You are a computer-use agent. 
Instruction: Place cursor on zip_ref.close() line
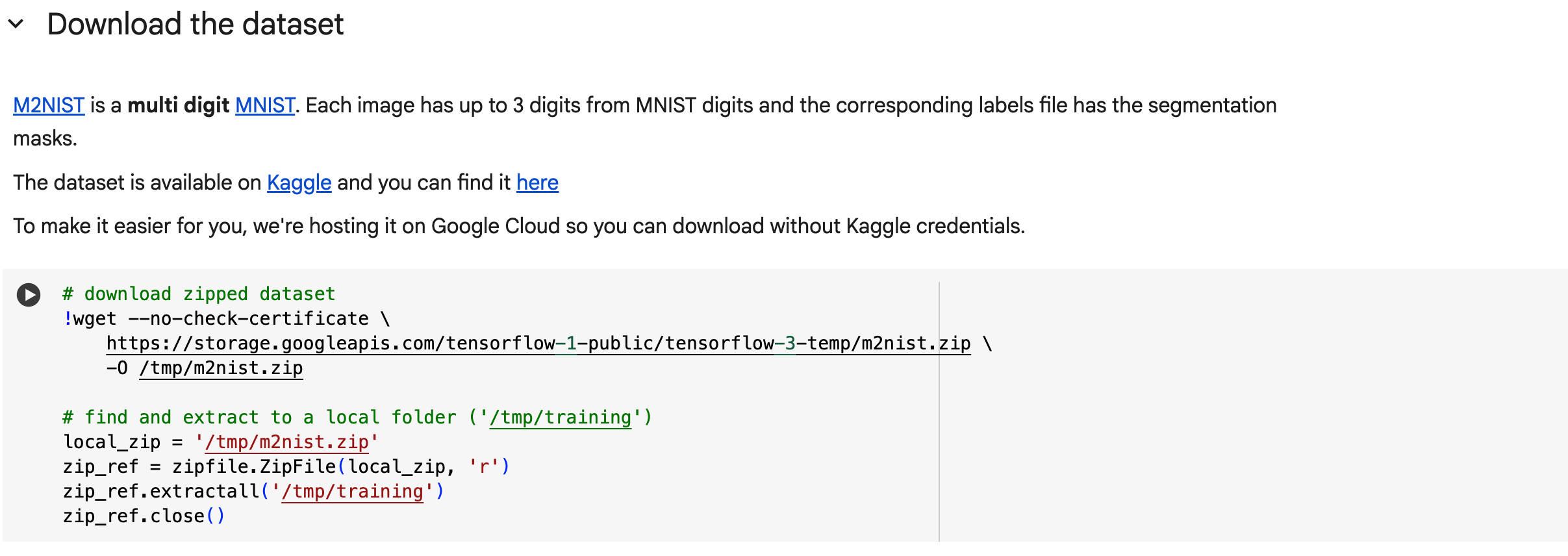(x=144, y=516)
